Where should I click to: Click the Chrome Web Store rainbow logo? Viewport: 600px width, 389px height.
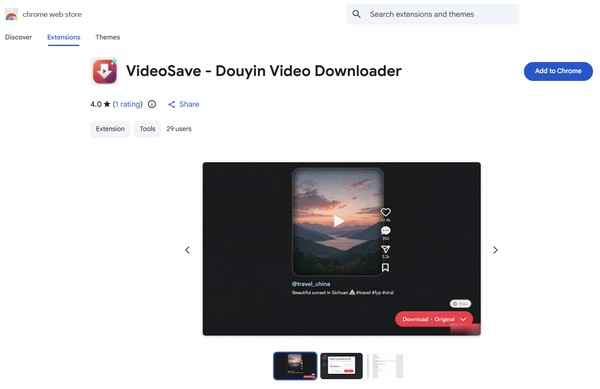[11, 15]
